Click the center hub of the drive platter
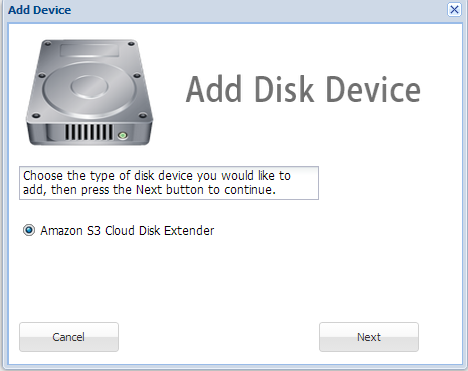This screenshot has width=468, height=371. [89, 86]
